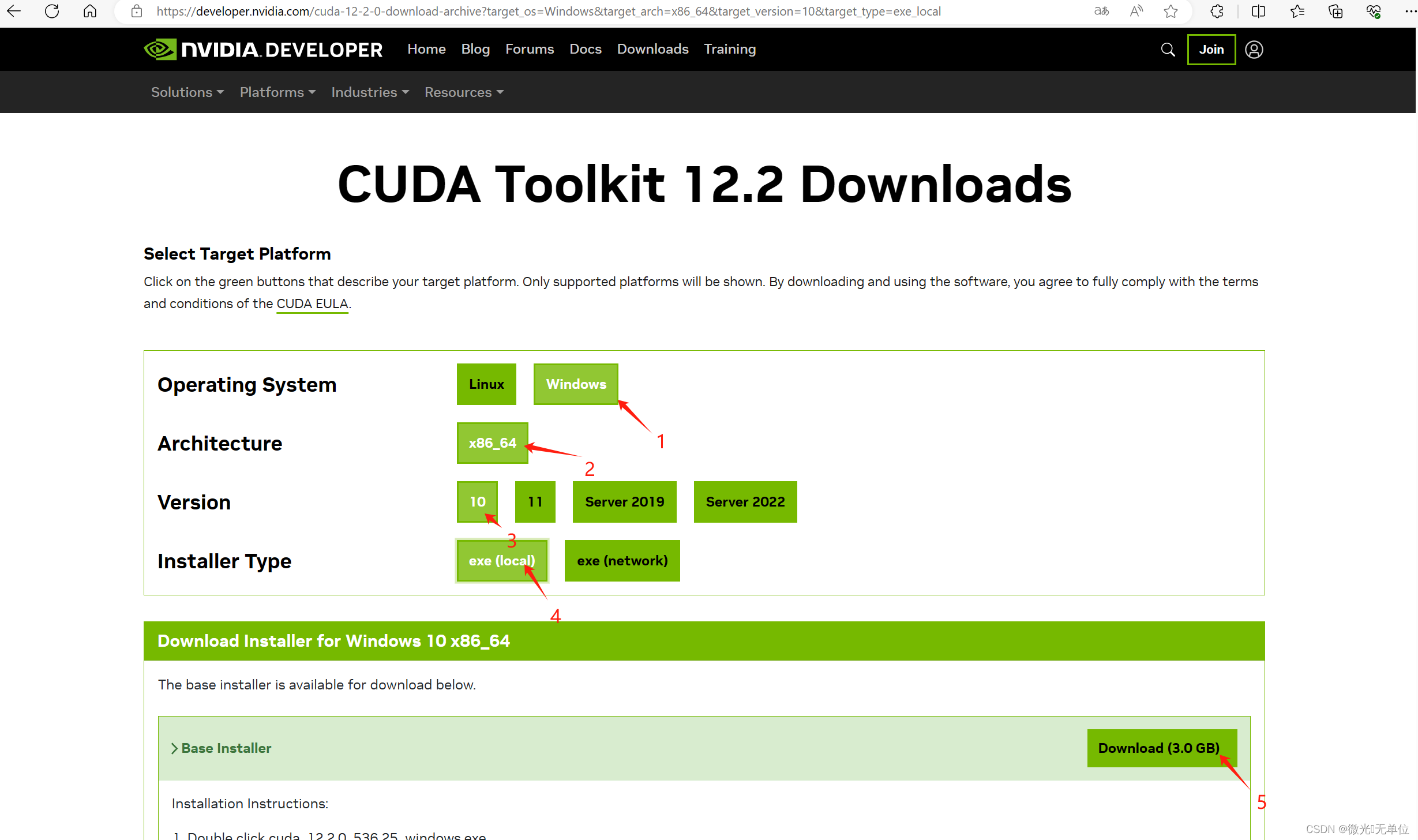Expand the Base Installer section
The image size is (1418, 840).
[221, 748]
